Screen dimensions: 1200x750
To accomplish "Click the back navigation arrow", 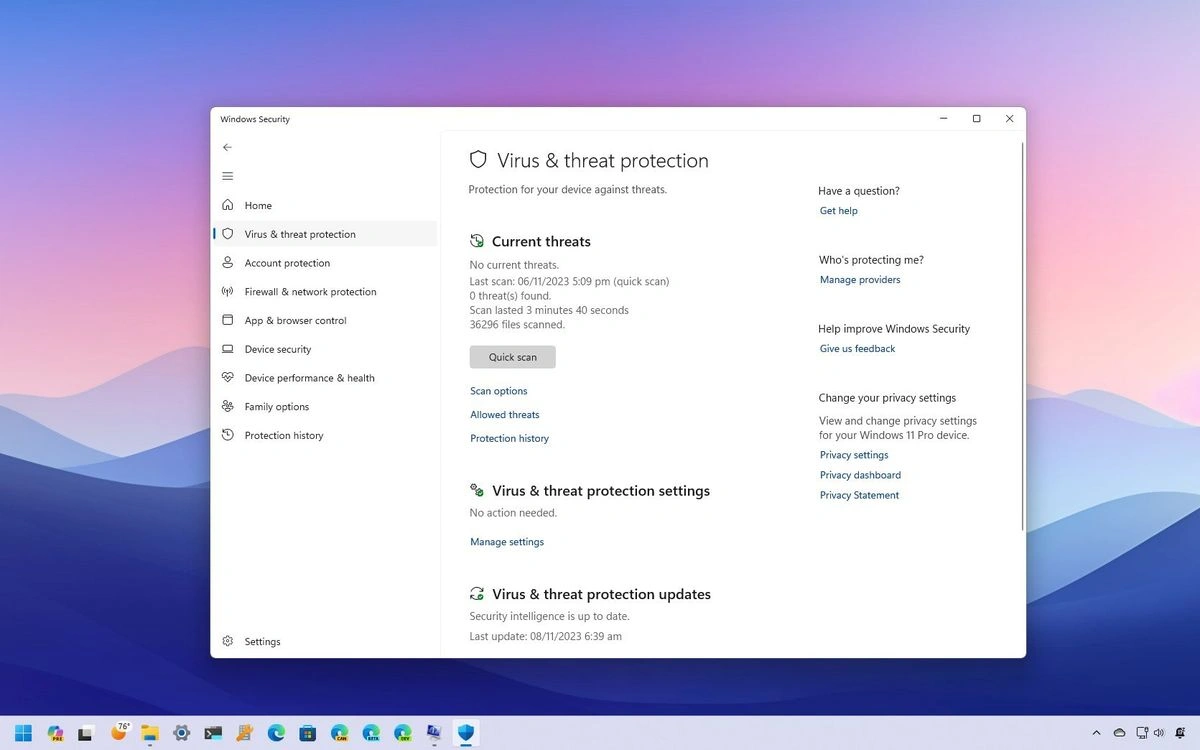I will 227,146.
